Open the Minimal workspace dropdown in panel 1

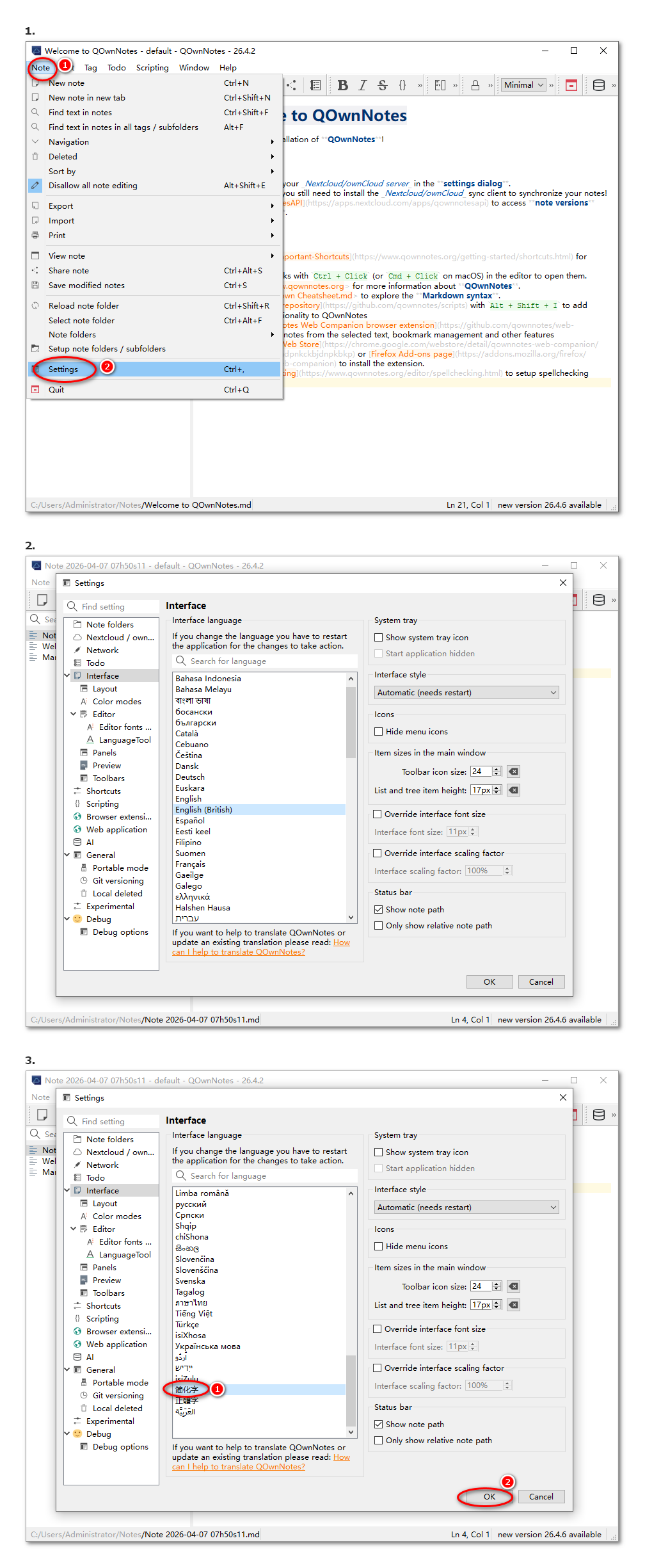(524, 85)
